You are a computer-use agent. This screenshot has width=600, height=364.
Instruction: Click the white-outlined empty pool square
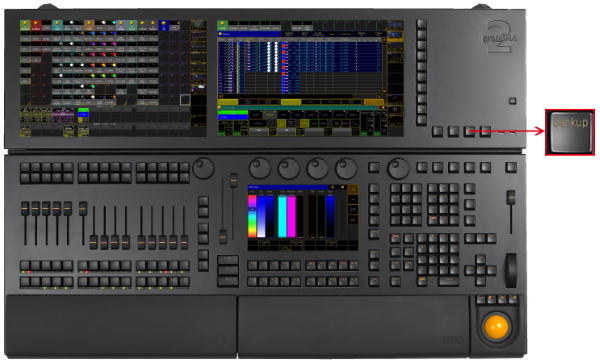(185, 100)
